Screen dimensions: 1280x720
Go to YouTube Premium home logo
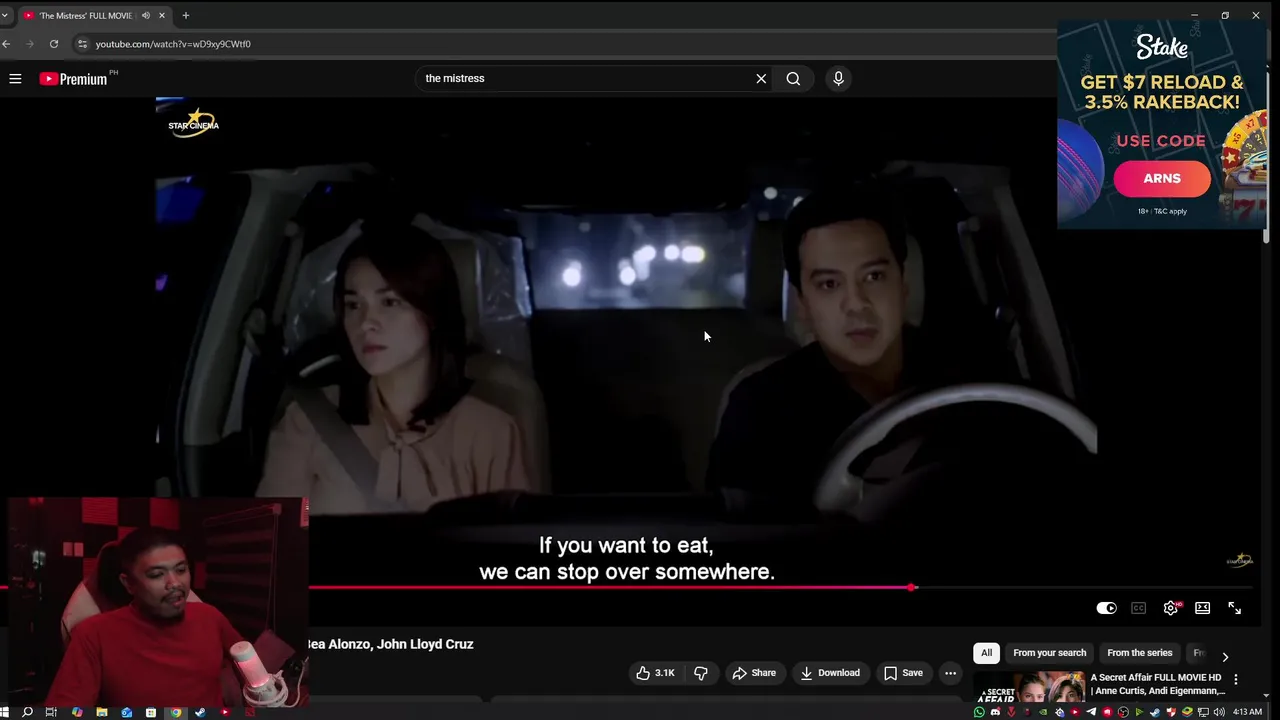click(74, 78)
